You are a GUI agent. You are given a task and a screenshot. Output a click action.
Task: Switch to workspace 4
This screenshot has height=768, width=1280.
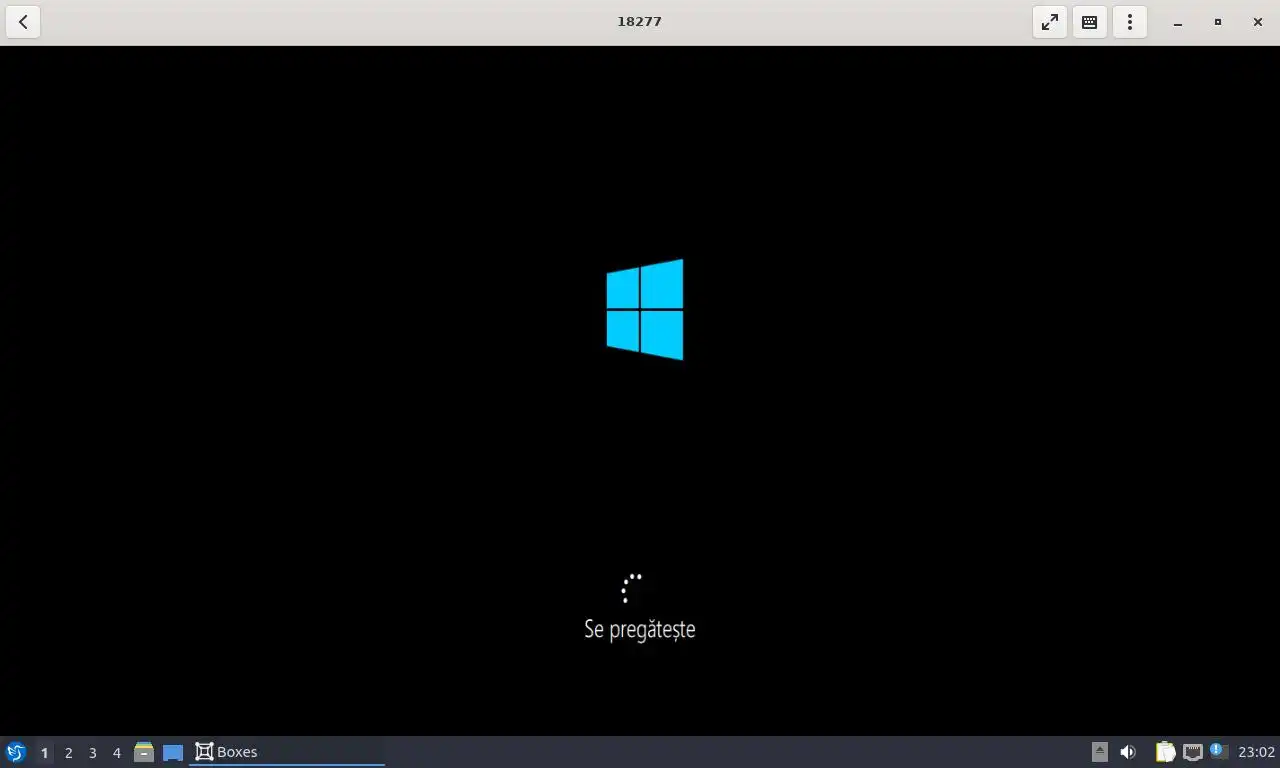(116, 752)
